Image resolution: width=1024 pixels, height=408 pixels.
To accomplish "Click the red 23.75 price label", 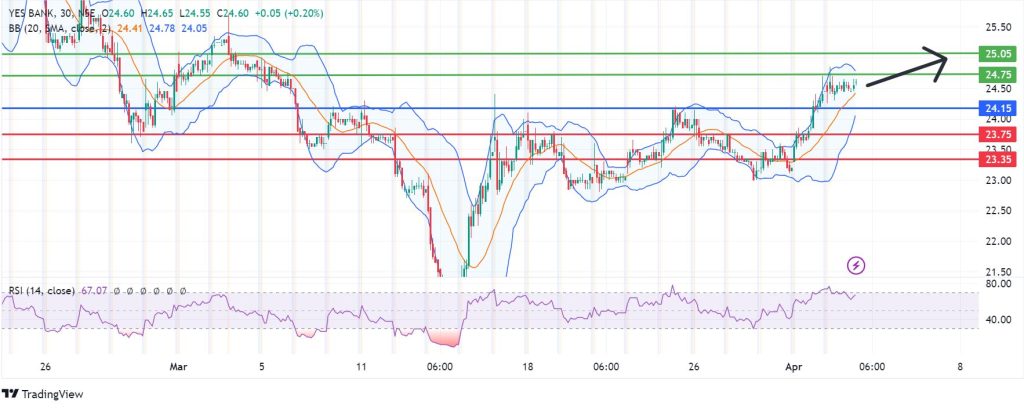I will point(997,134).
